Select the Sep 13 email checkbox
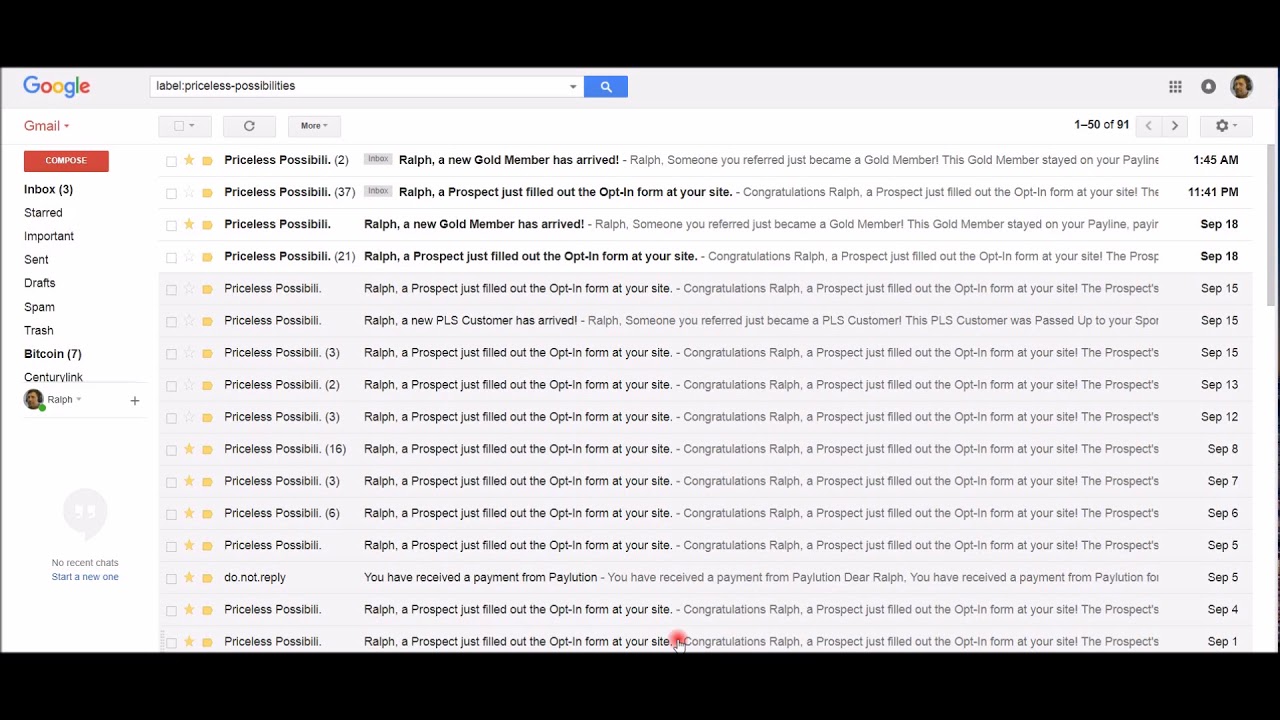The image size is (1280, 720). pyautogui.click(x=171, y=385)
